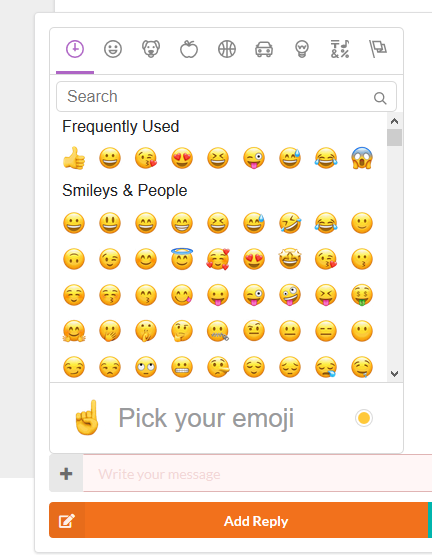Open the Flags category icon
Screen dimensions: 432x555
[x=378, y=49]
